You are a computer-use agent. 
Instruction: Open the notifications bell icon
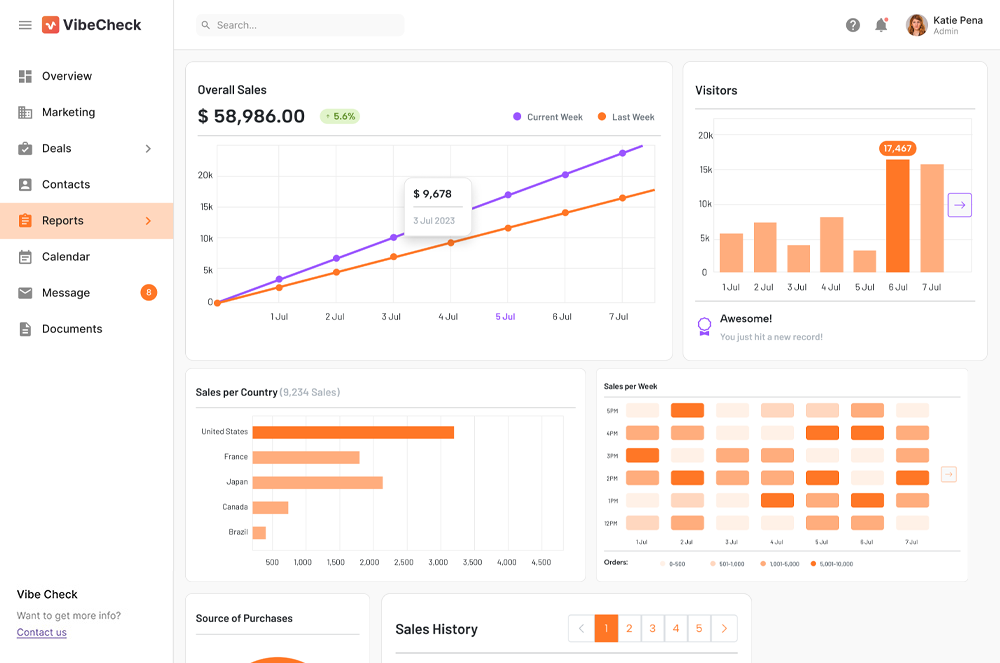(881, 25)
